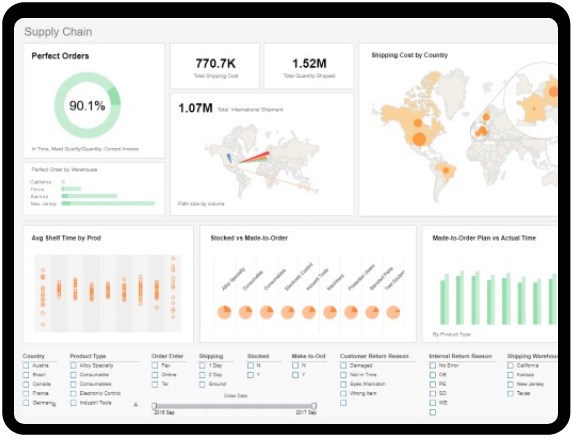Tick the Consumables product type checkbox
The height and width of the screenshot is (442, 573).
click(x=73, y=384)
